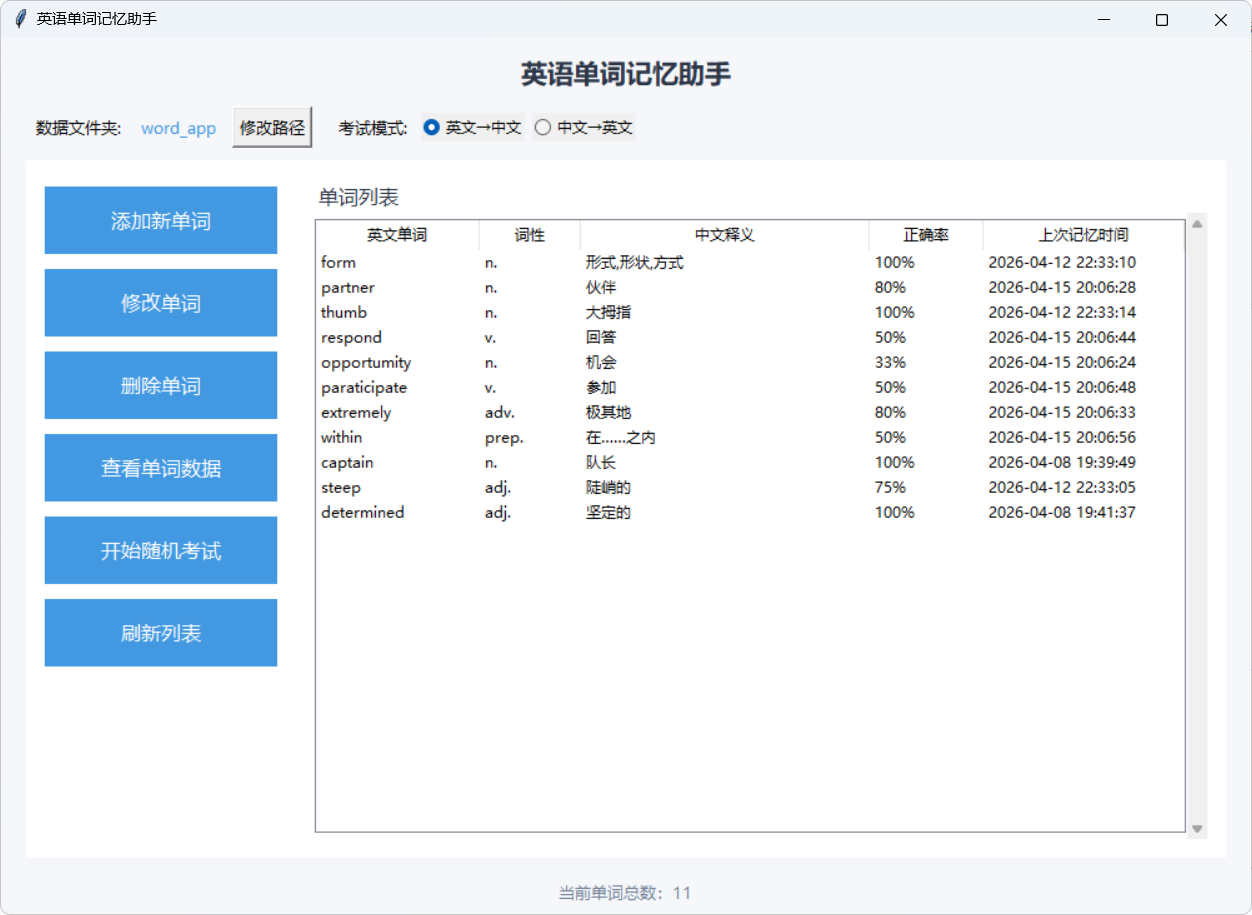Viewport: 1252px width, 915px height.
Task: Minimize the 英语单词记忆助手 window
Action: 1104,19
